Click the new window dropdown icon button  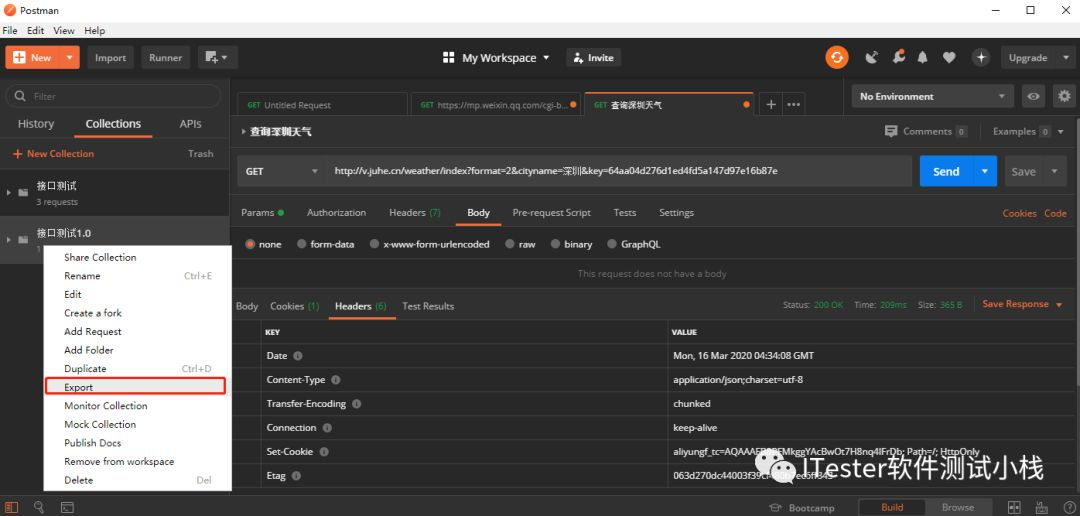pos(218,58)
